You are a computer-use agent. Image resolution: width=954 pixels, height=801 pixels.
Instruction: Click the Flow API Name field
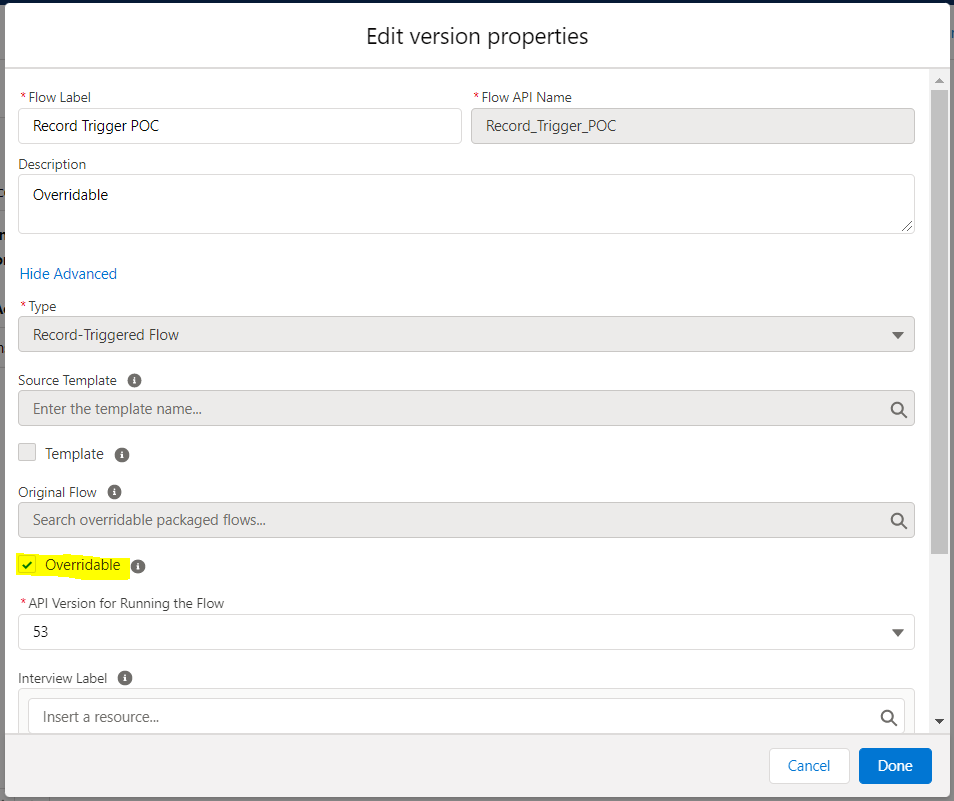click(x=692, y=126)
